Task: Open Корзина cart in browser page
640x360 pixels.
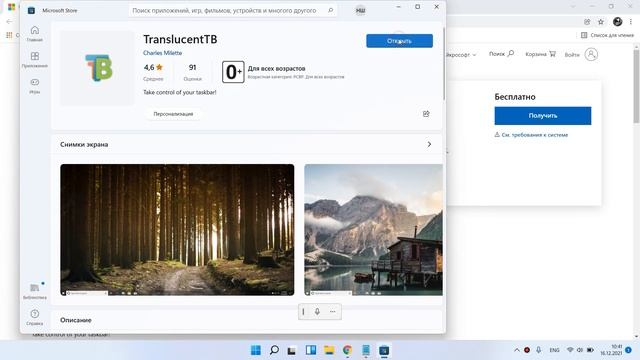Action: pyautogui.click(x=540, y=54)
